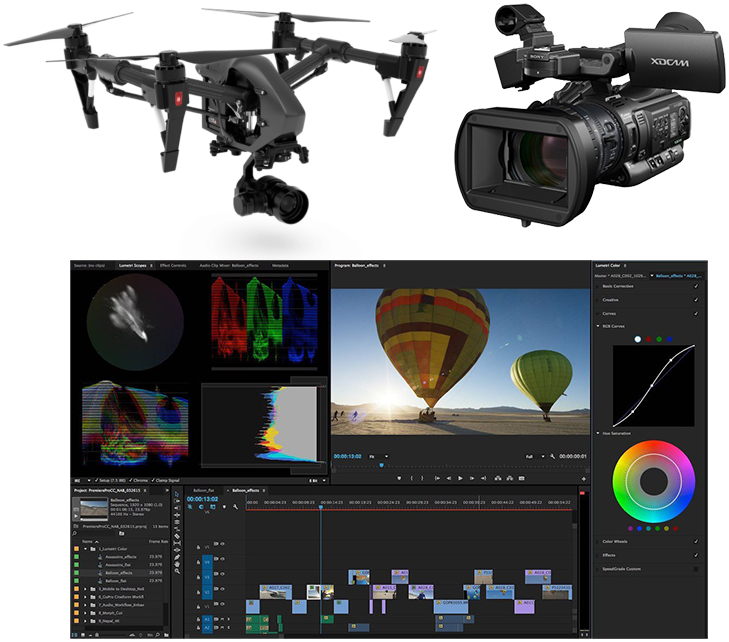Collapse RGB Curves disclosure triangle

tap(598, 326)
